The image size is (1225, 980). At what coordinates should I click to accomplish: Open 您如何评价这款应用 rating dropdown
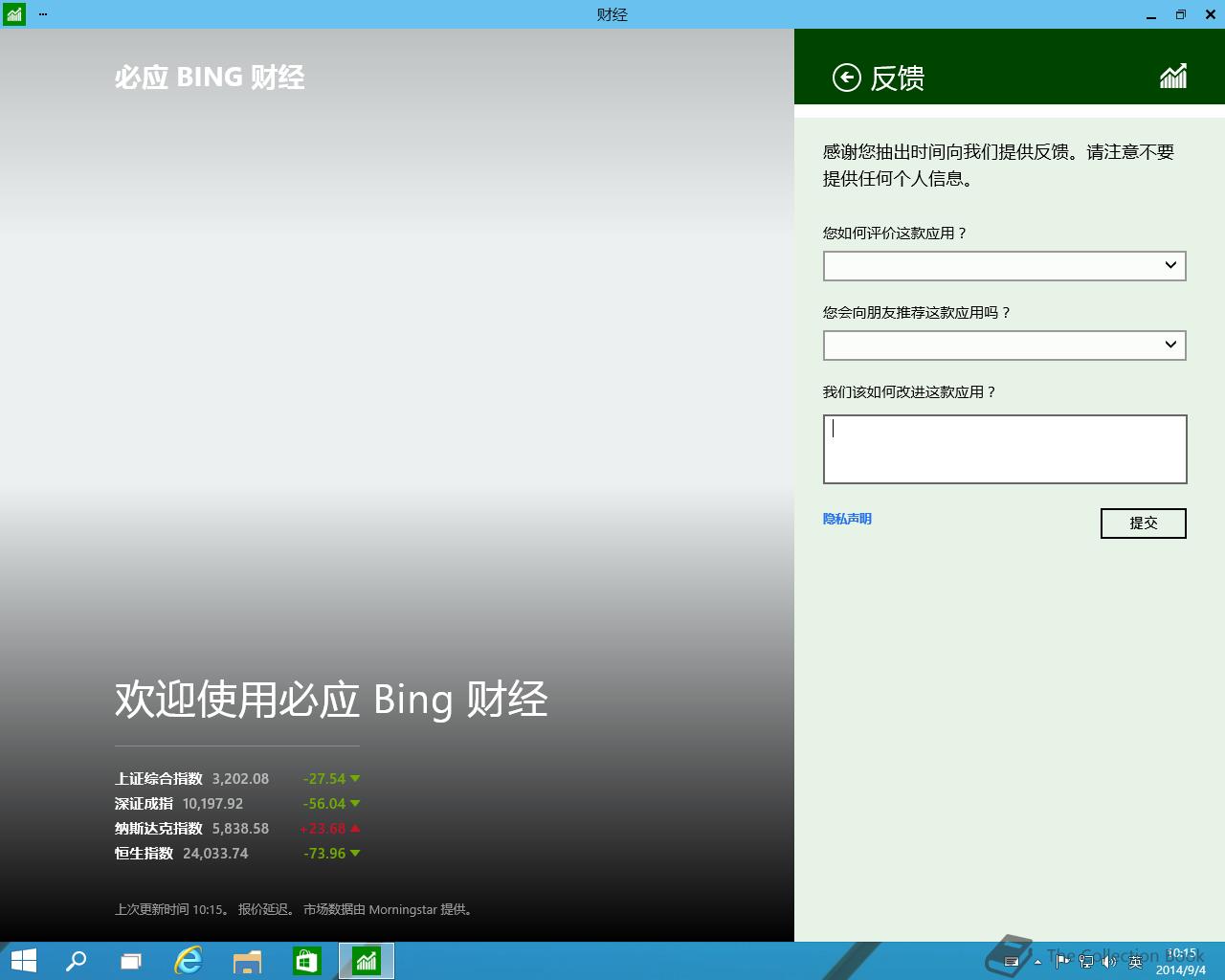(x=1005, y=266)
